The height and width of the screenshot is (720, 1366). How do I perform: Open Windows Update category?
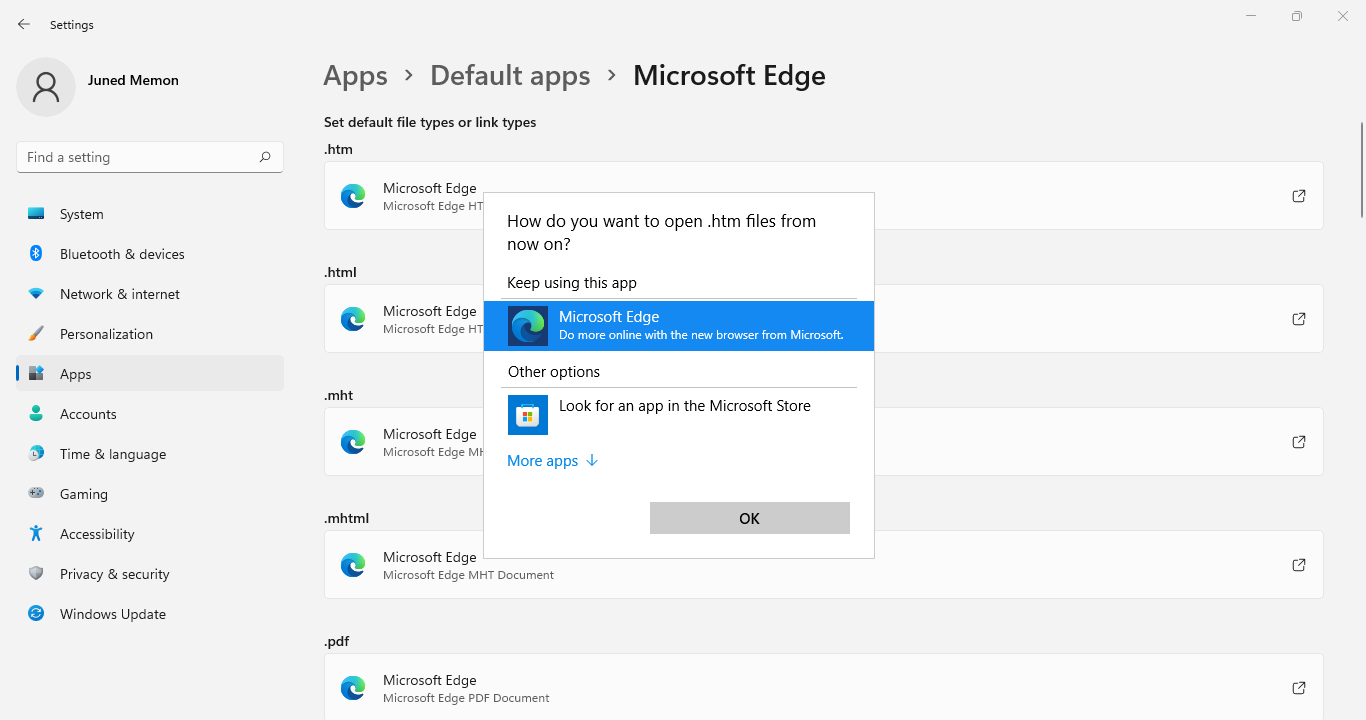[x=150, y=614]
